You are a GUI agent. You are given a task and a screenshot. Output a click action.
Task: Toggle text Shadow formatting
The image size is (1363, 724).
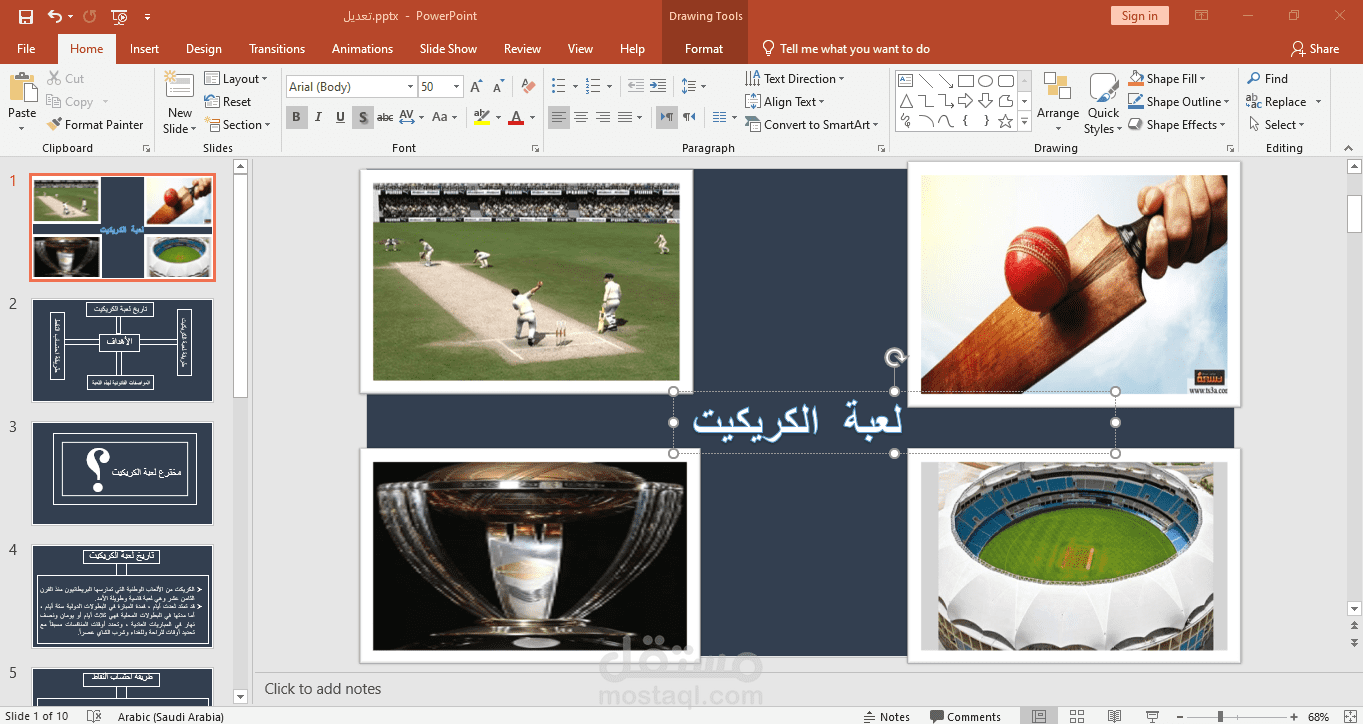pos(362,117)
